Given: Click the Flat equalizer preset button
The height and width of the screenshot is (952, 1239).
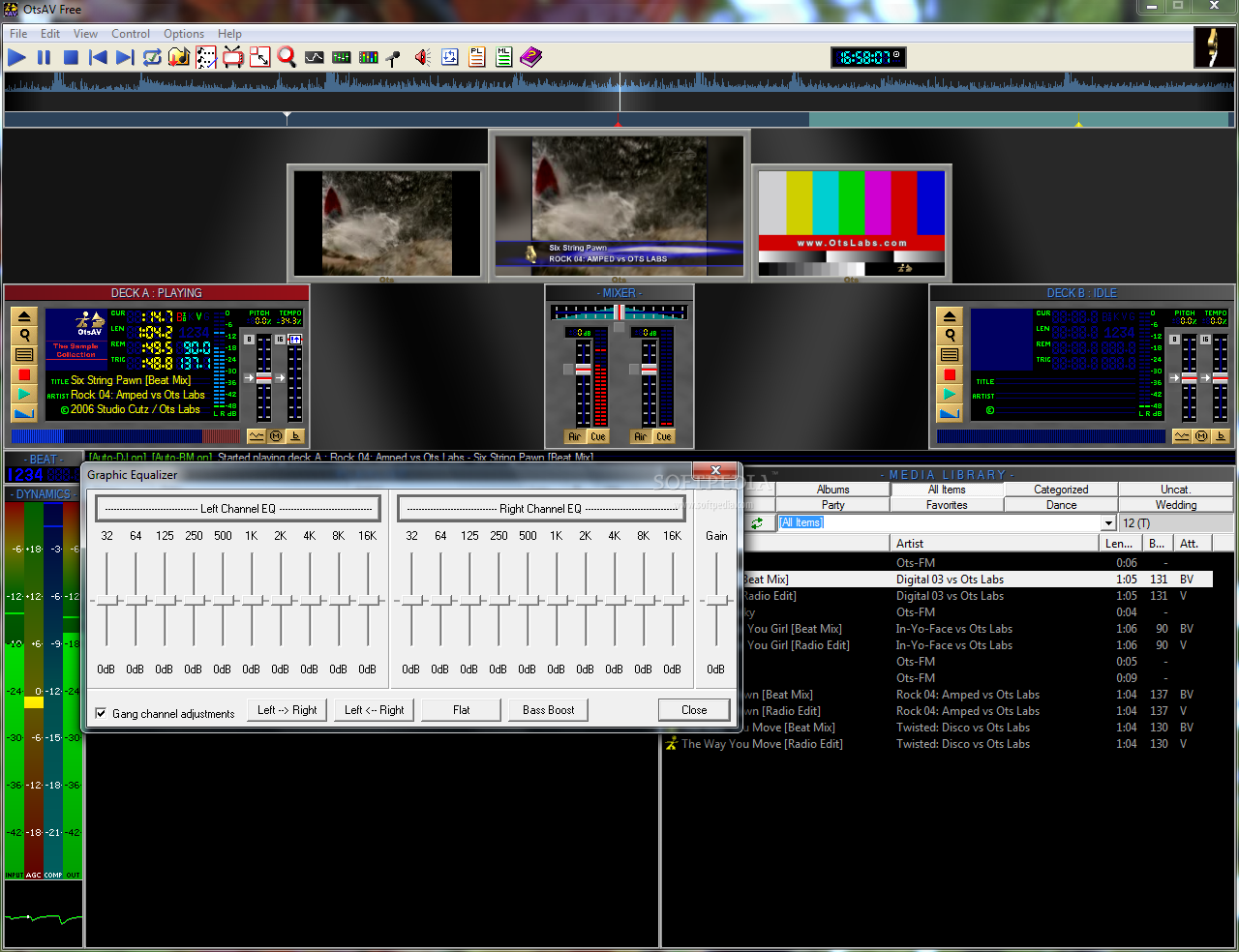Looking at the screenshot, I should [x=462, y=710].
